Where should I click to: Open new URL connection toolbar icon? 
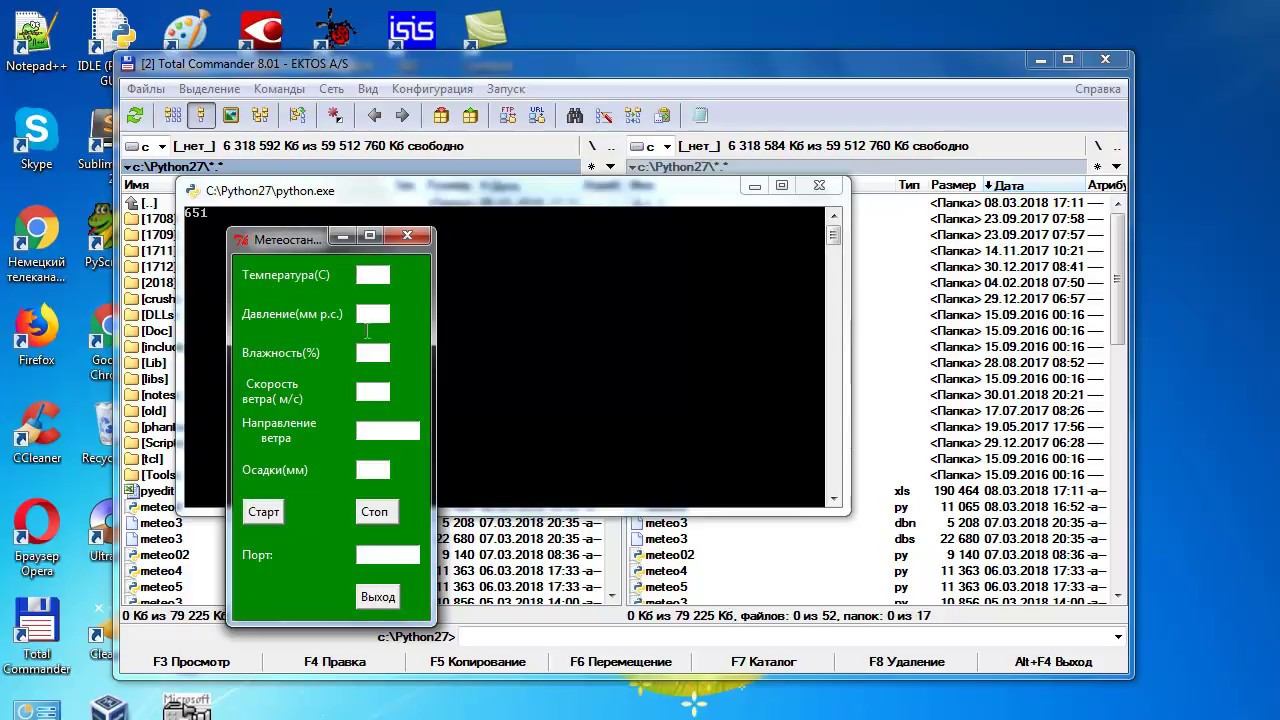537,116
